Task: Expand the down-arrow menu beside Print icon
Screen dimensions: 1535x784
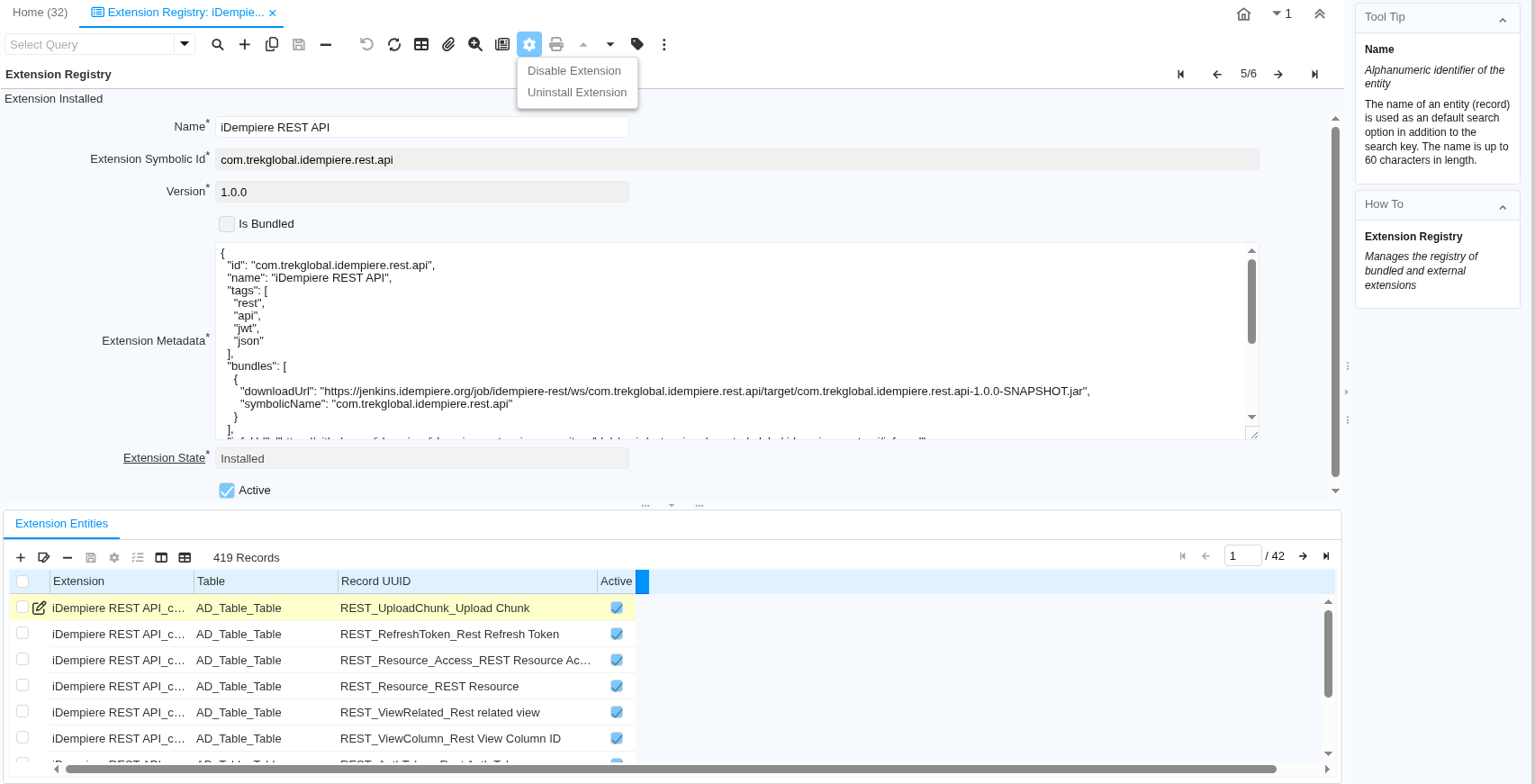Action: [x=609, y=44]
